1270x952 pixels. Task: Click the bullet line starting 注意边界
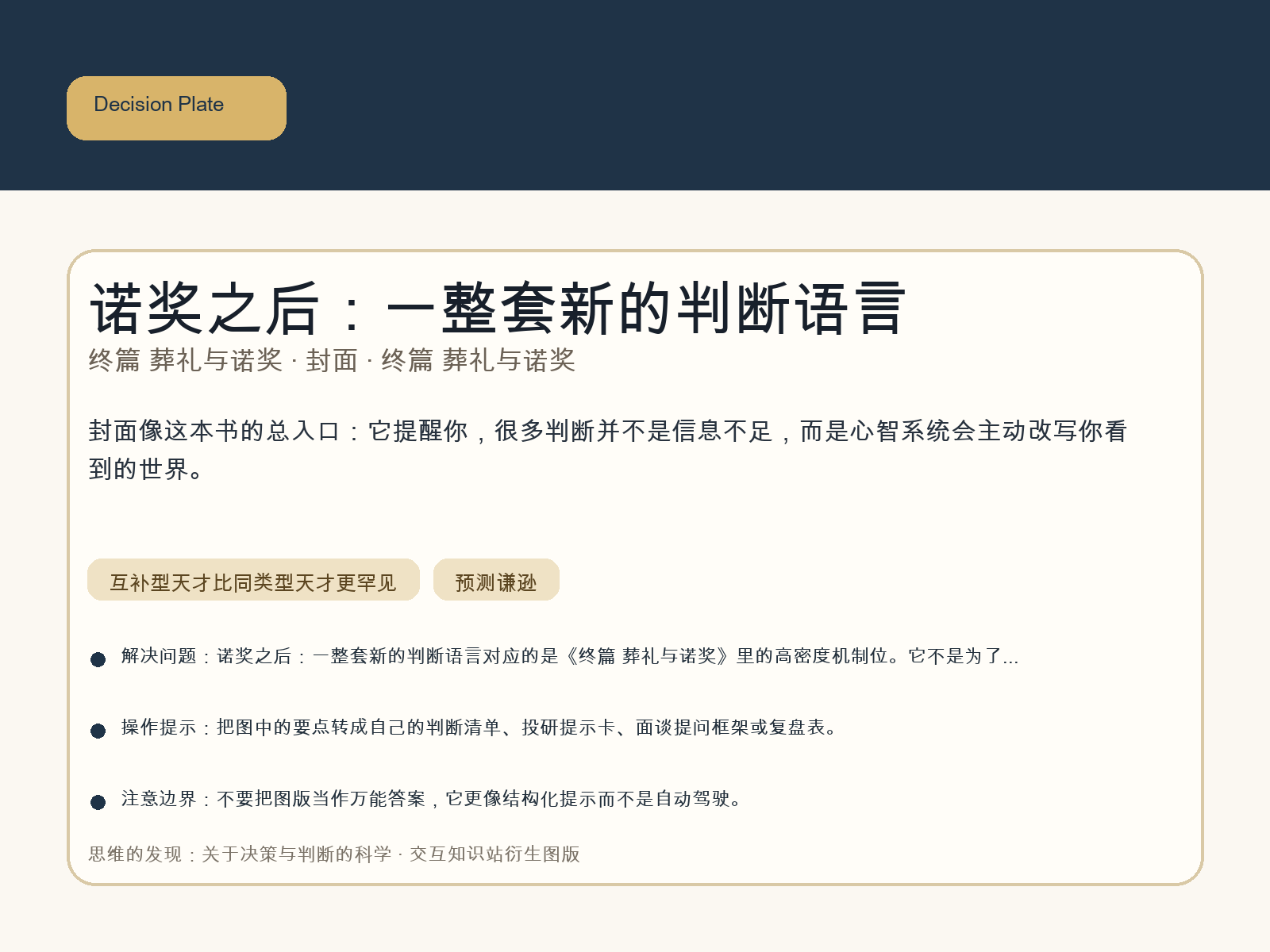pos(432,799)
